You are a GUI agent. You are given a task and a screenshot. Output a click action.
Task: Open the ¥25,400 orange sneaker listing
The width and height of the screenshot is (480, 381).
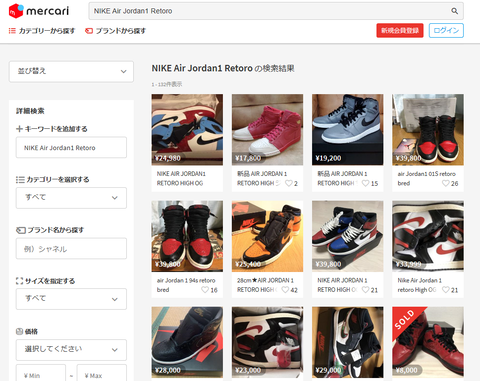[x=267, y=236]
